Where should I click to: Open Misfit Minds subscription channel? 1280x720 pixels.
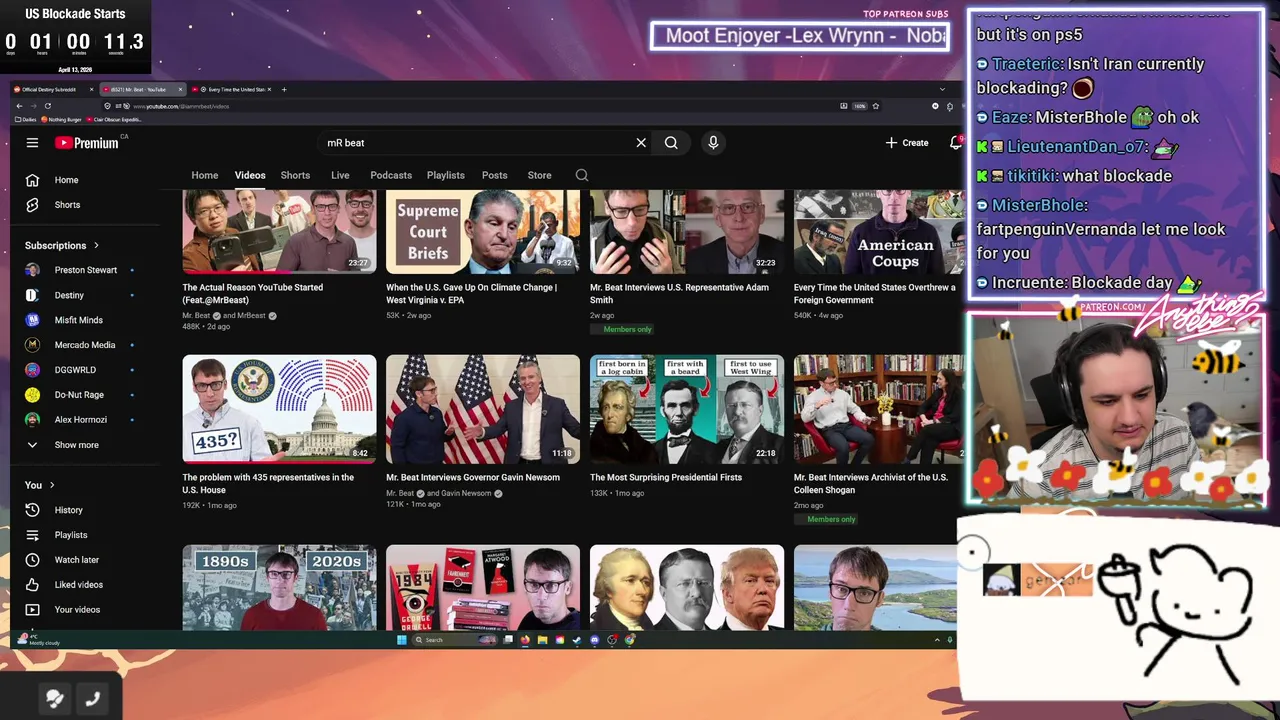[x=79, y=320]
